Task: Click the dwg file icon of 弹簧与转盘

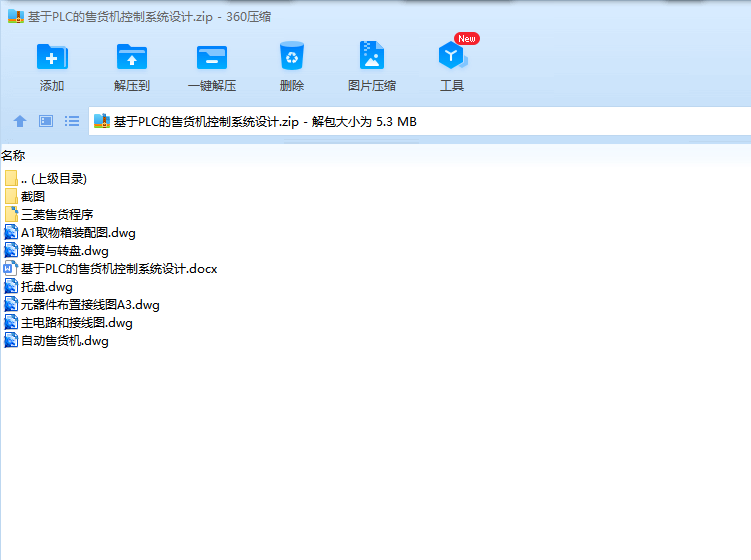Action: 11,251
